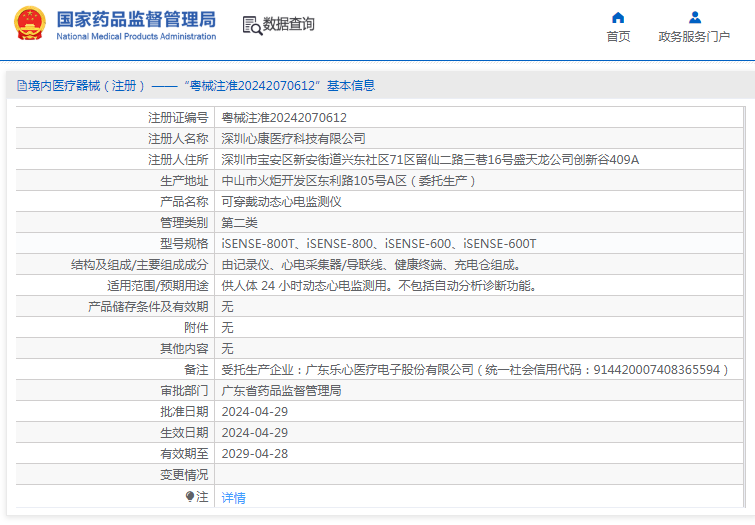
Task: Go to 首页 via home icon
Action: point(618,18)
